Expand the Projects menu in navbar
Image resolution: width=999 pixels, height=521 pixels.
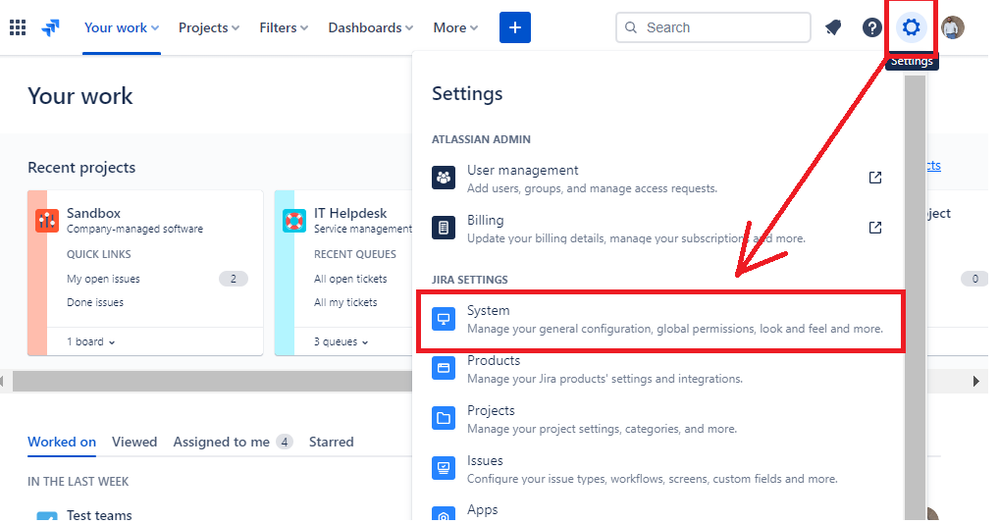[209, 27]
